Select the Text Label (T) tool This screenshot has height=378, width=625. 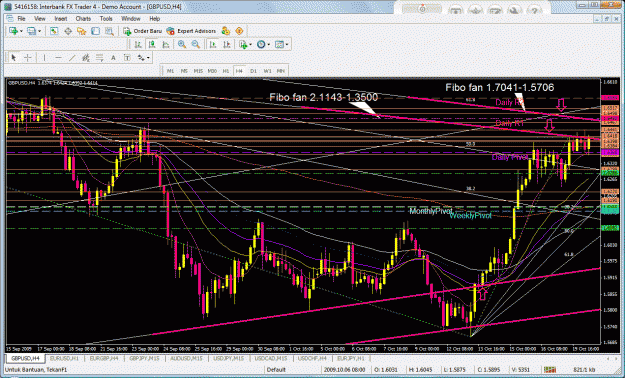[127, 58]
